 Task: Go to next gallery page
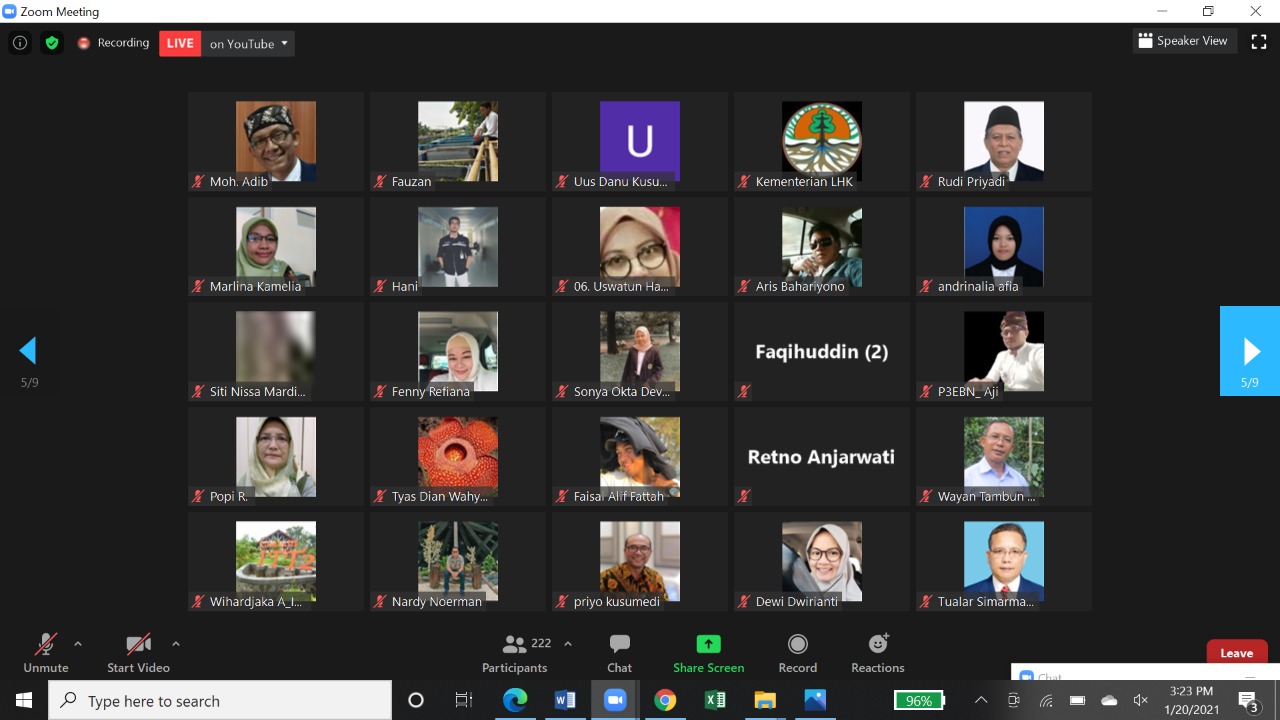[x=1250, y=351]
